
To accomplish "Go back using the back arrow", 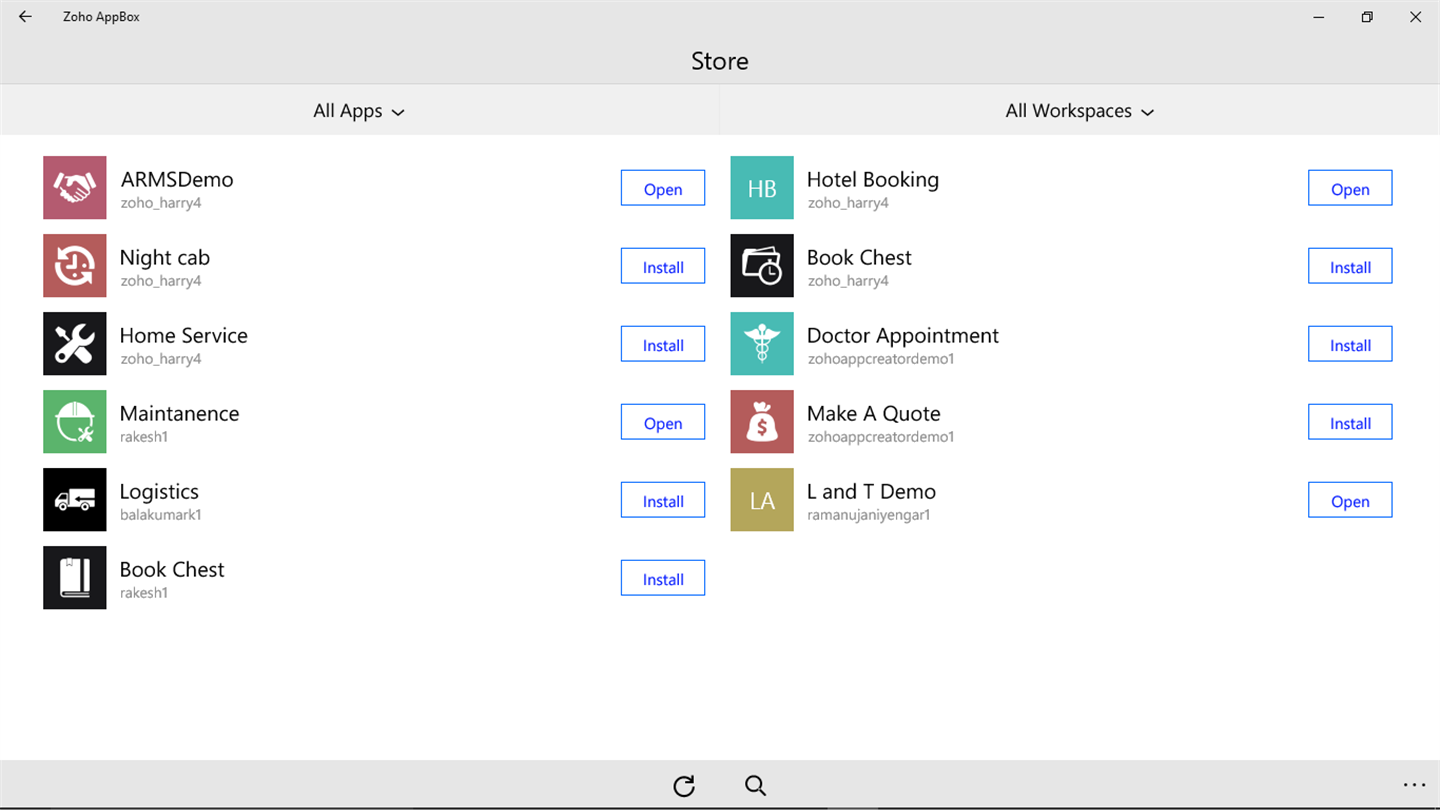I will [x=25, y=17].
